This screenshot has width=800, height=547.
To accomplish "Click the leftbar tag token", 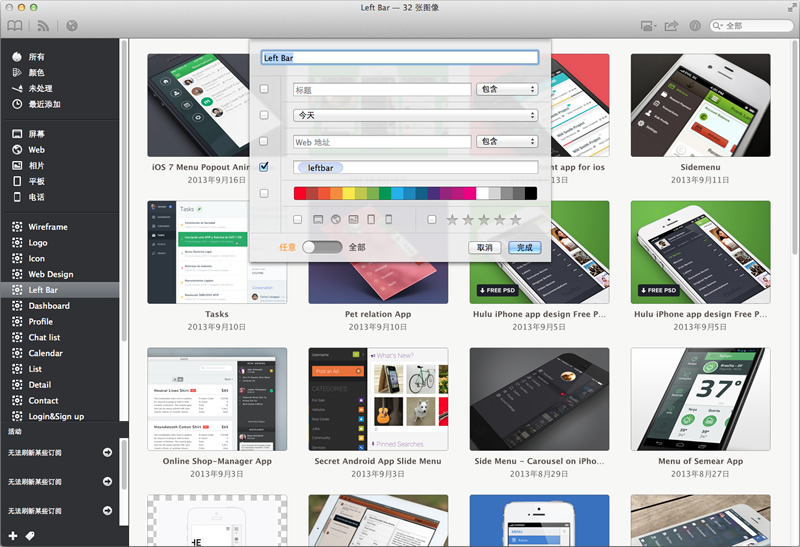I will pyautogui.click(x=320, y=168).
